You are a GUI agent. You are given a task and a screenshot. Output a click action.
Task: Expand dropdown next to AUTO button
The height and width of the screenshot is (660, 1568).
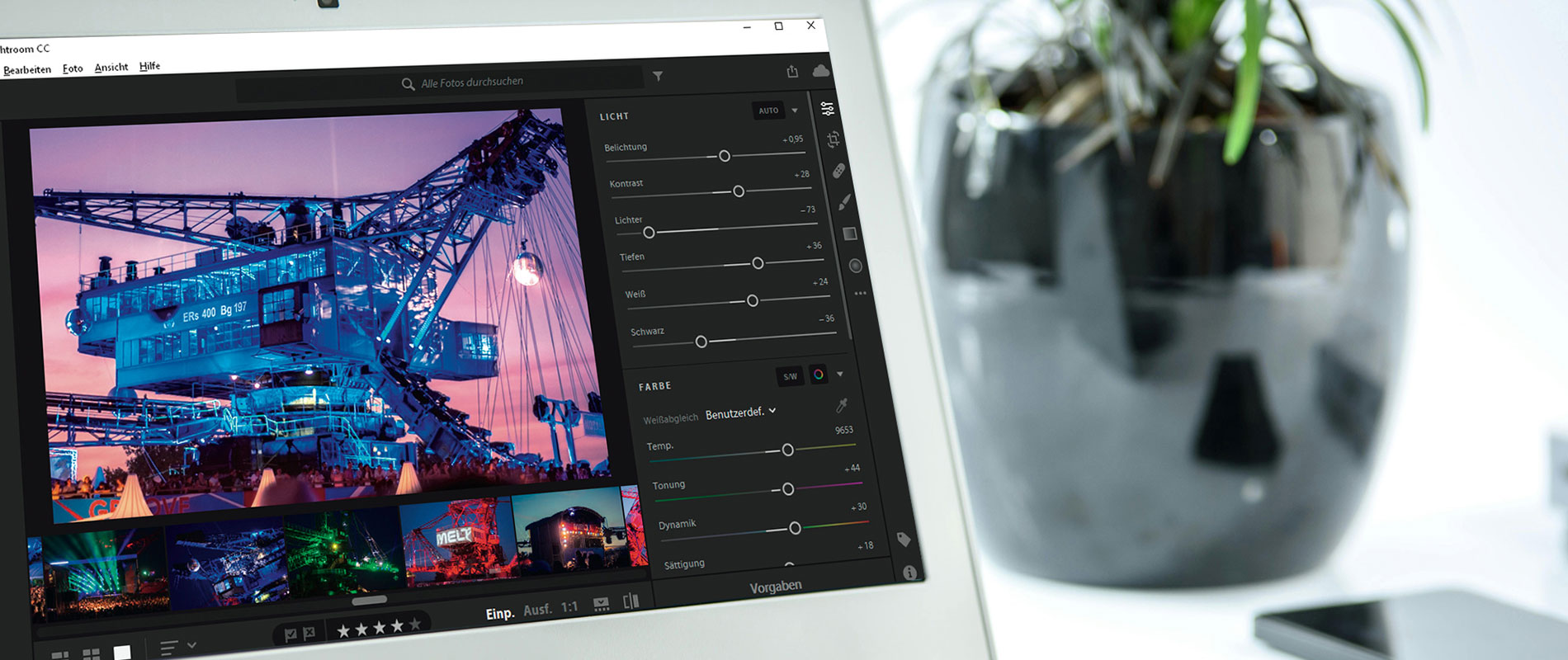tap(795, 111)
